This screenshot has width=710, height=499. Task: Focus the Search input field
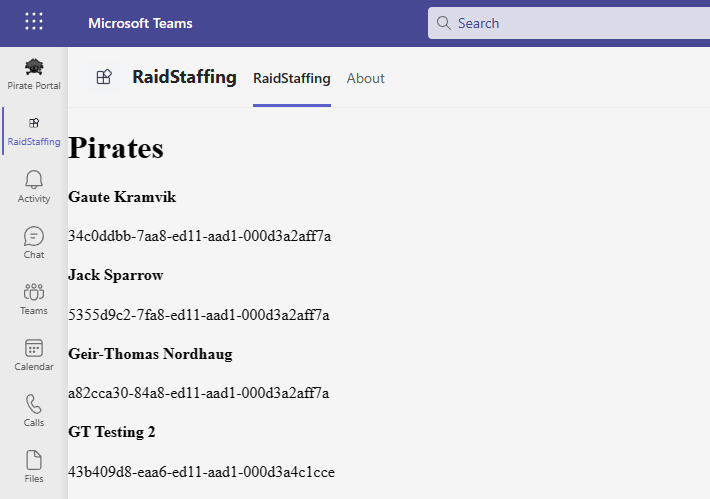[x=569, y=23]
